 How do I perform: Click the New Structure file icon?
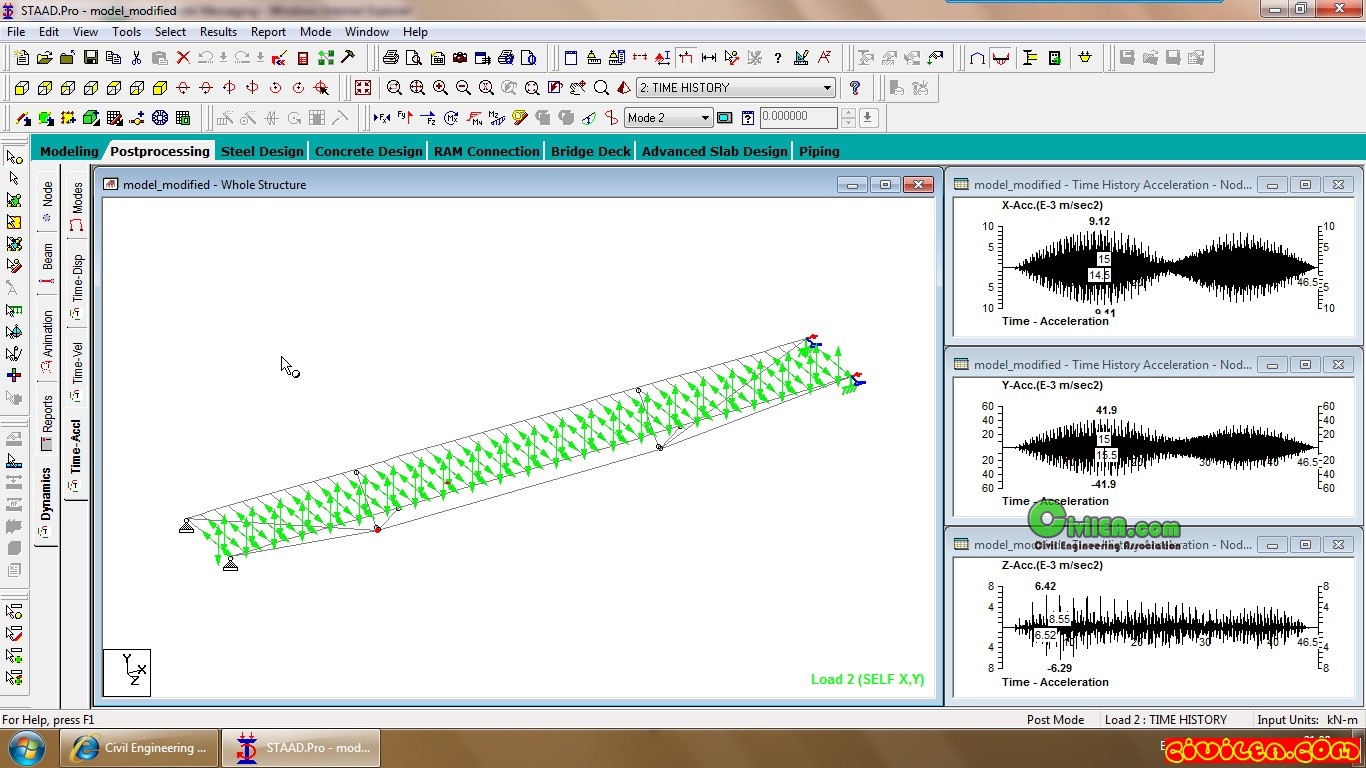coord(21,58)
